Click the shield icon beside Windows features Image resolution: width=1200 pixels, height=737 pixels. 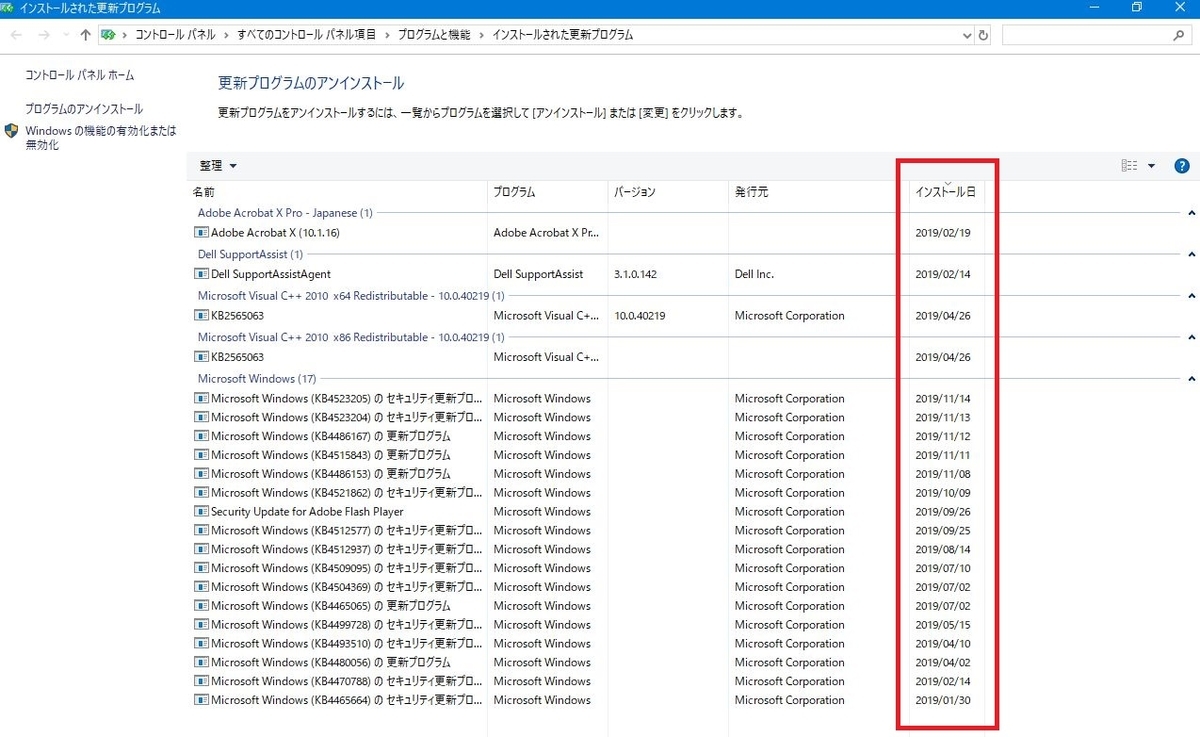(12, 131)
